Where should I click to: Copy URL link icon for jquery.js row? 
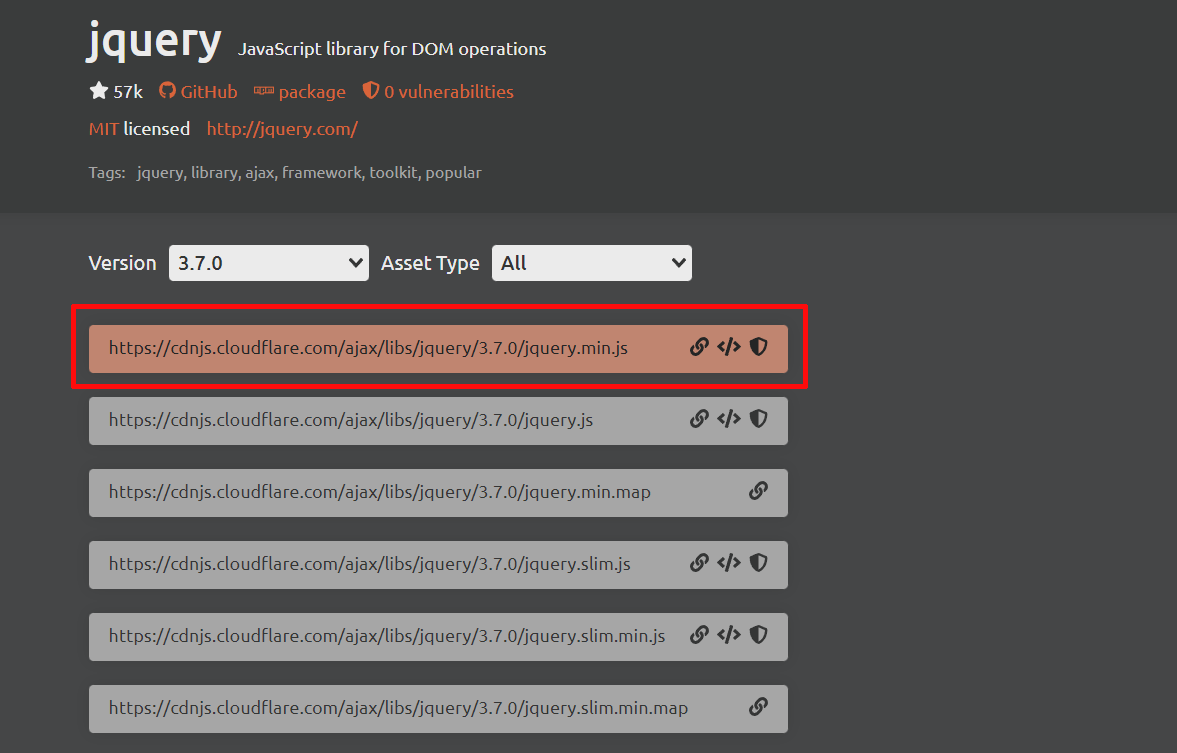point(699,419)
